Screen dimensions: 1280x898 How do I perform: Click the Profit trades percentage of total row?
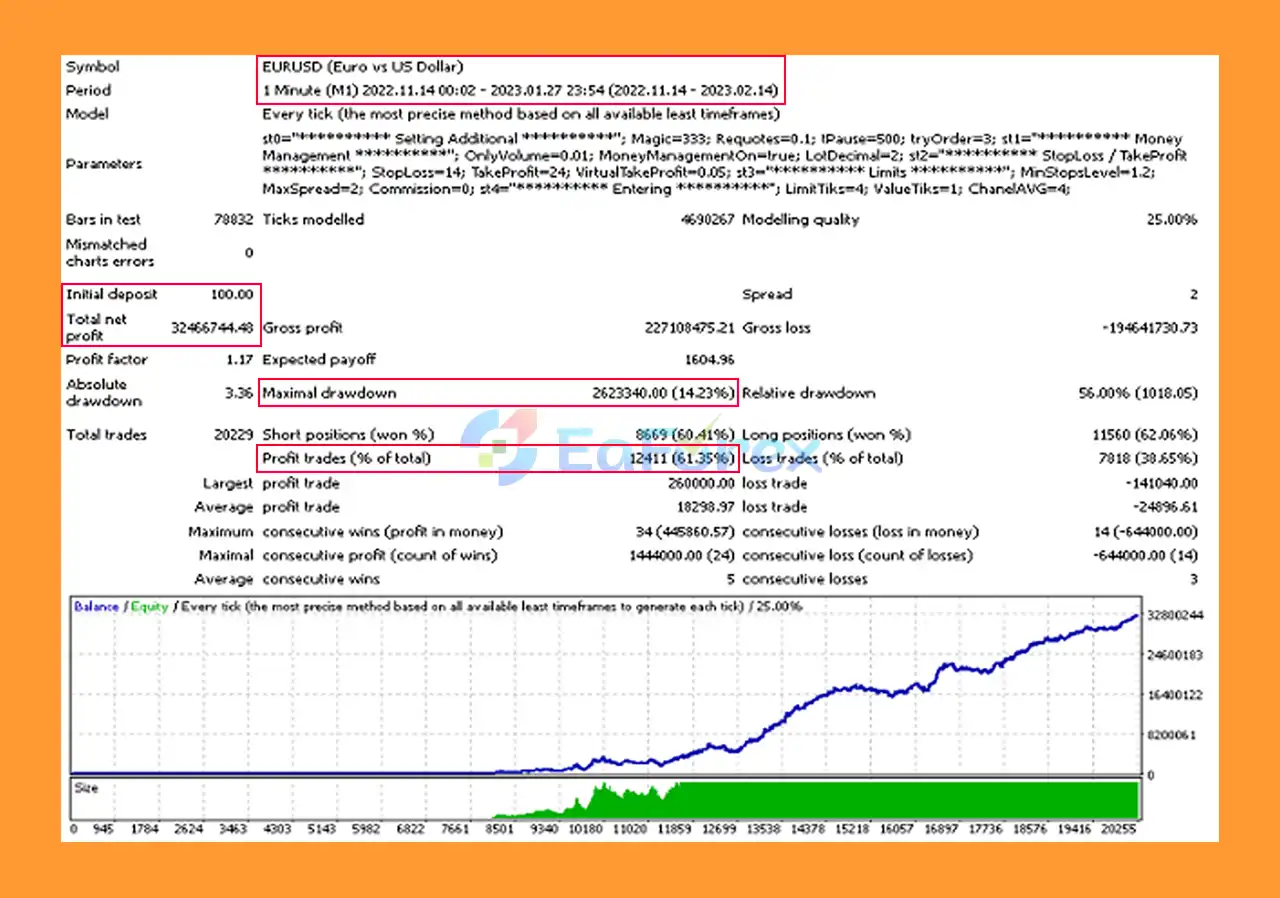[x=498, y=459]
